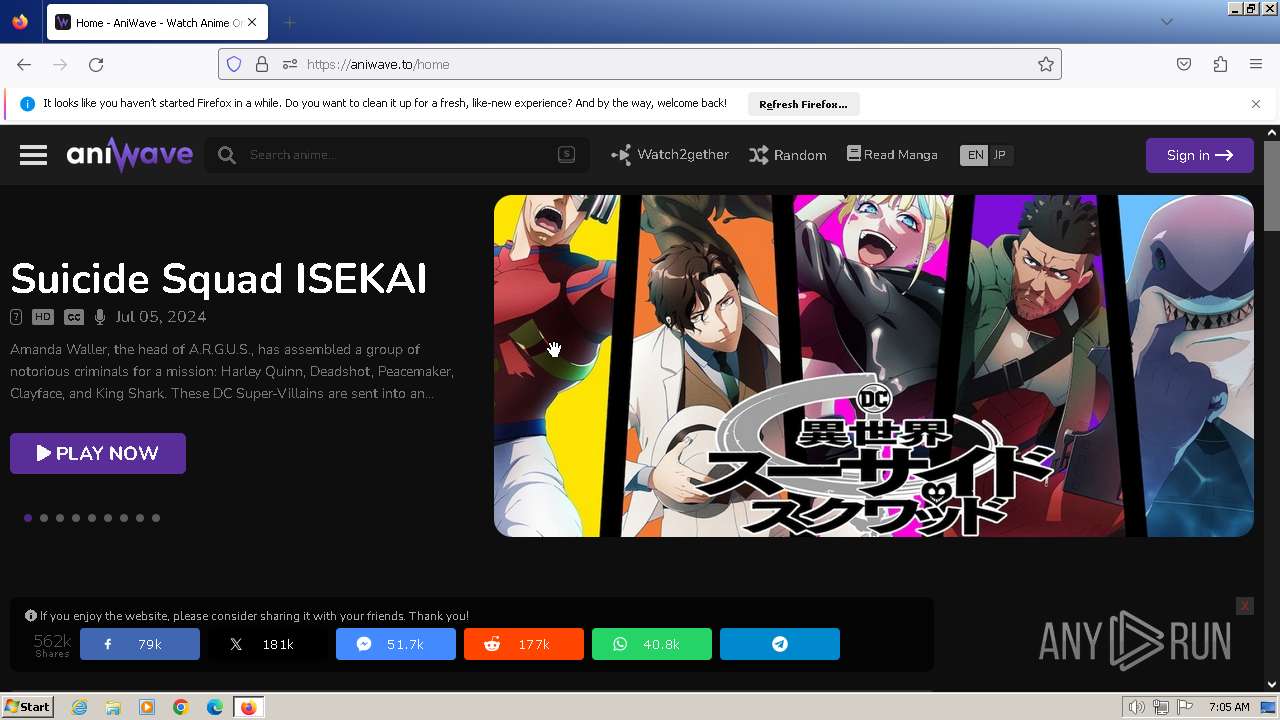Share on Messenger with 51.7k shares
1280x720 pixels.
coord(396,644)
